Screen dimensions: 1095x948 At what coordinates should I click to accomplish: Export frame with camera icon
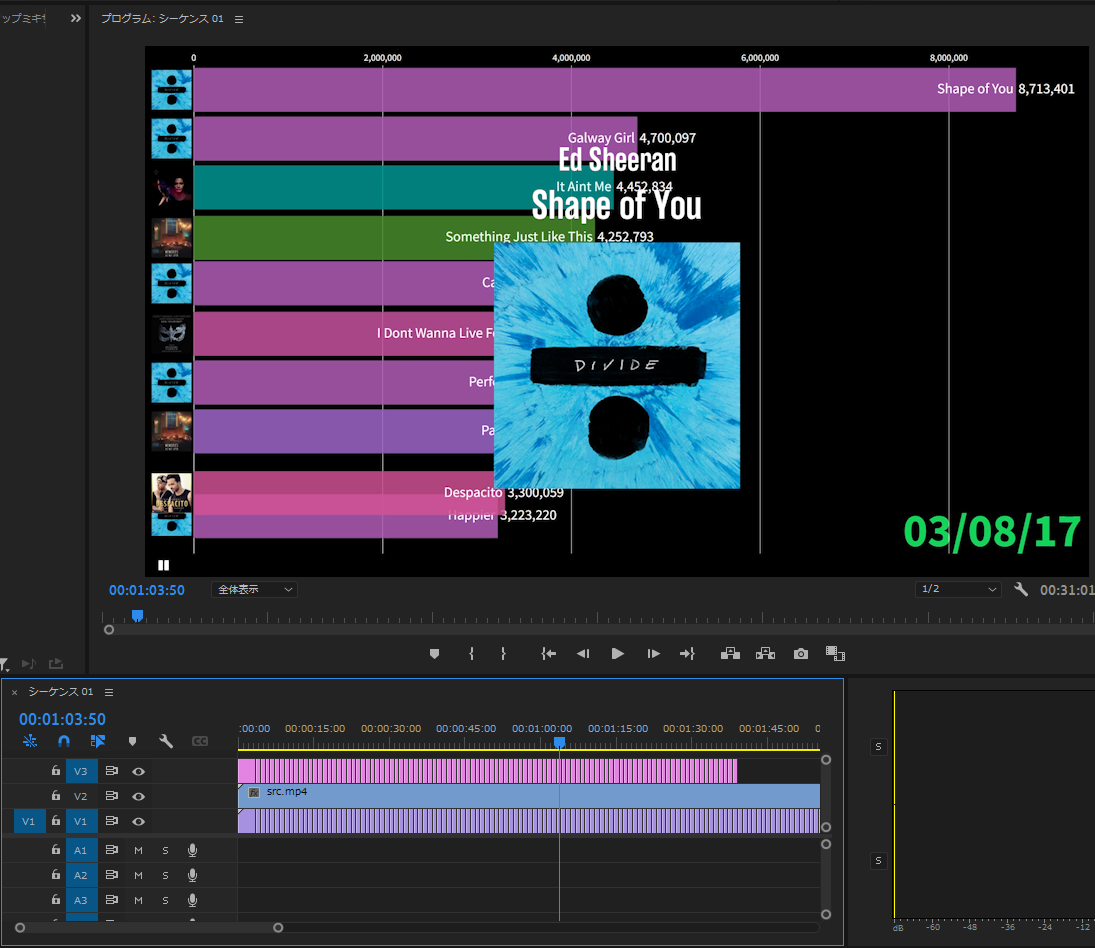click(801, 654)
